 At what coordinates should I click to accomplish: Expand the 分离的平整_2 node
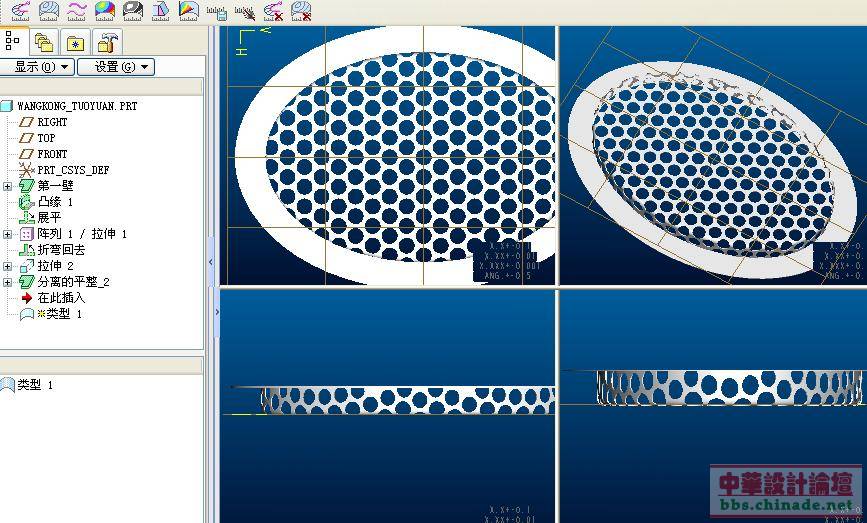click(7, 283)
